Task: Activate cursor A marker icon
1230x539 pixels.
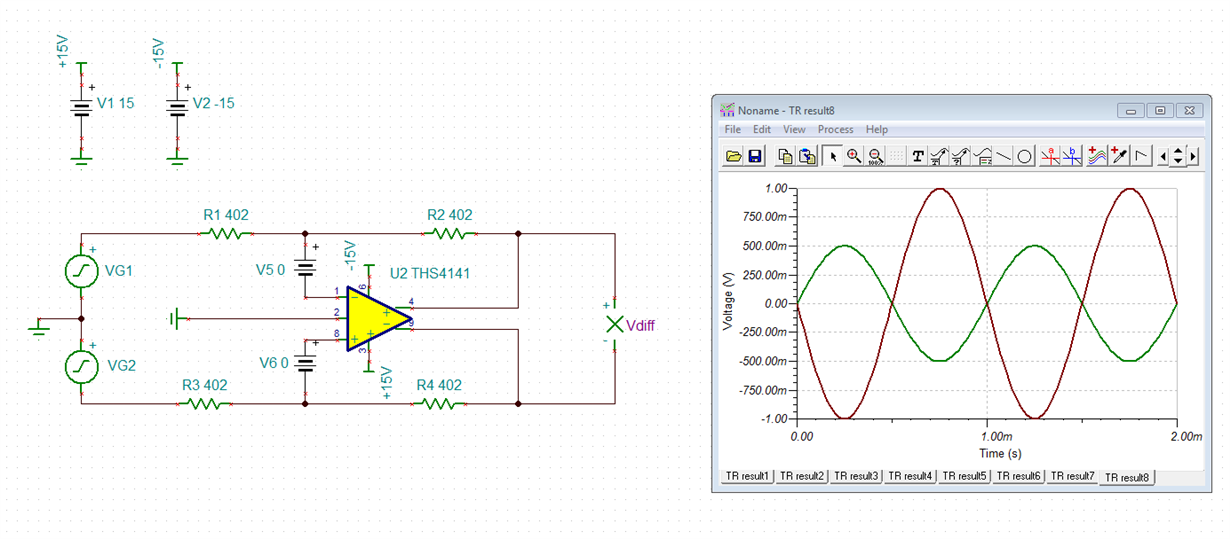Action: click(1050, 156)
